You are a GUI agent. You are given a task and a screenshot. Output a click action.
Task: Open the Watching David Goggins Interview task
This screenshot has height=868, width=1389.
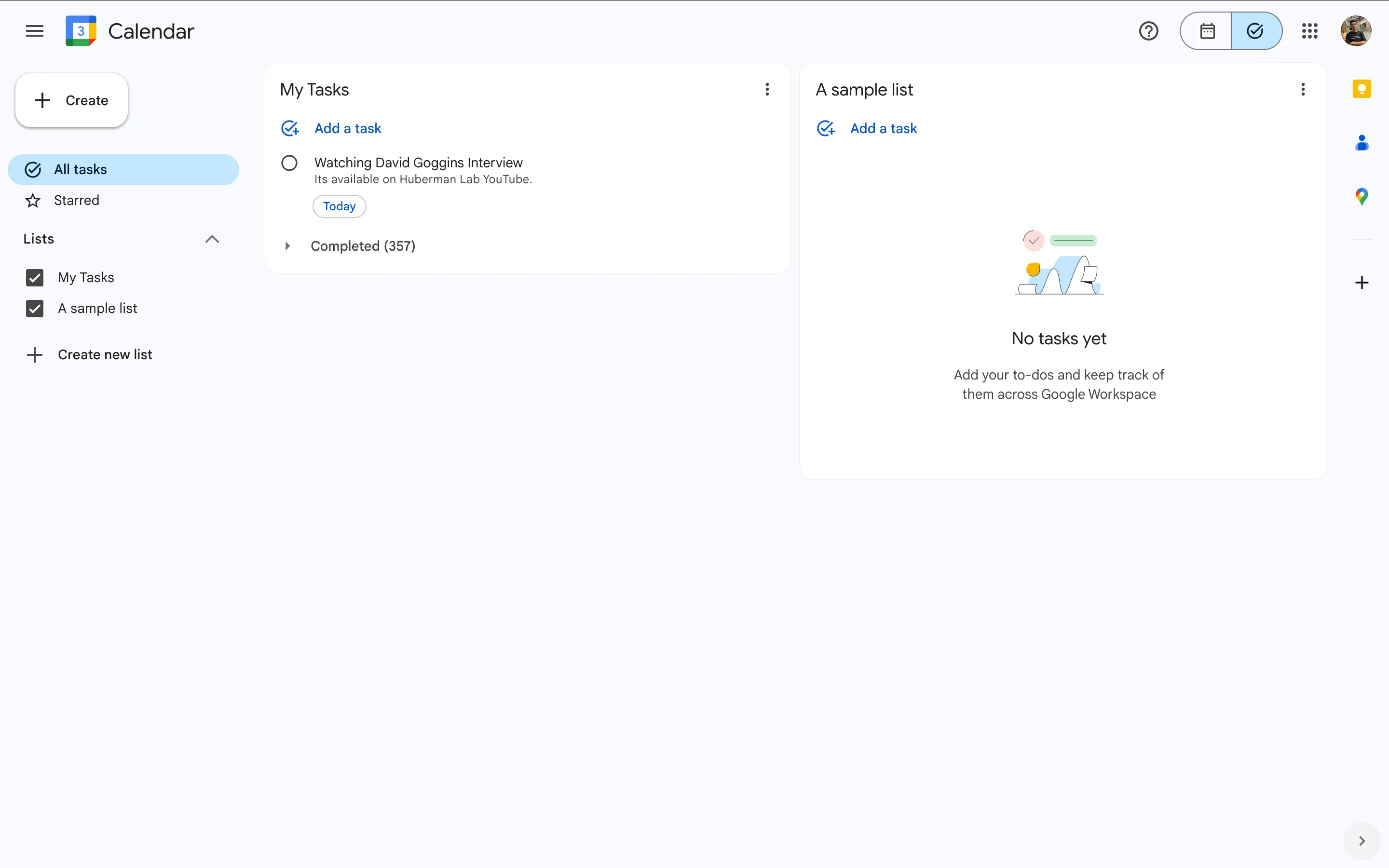click(419, 163)
